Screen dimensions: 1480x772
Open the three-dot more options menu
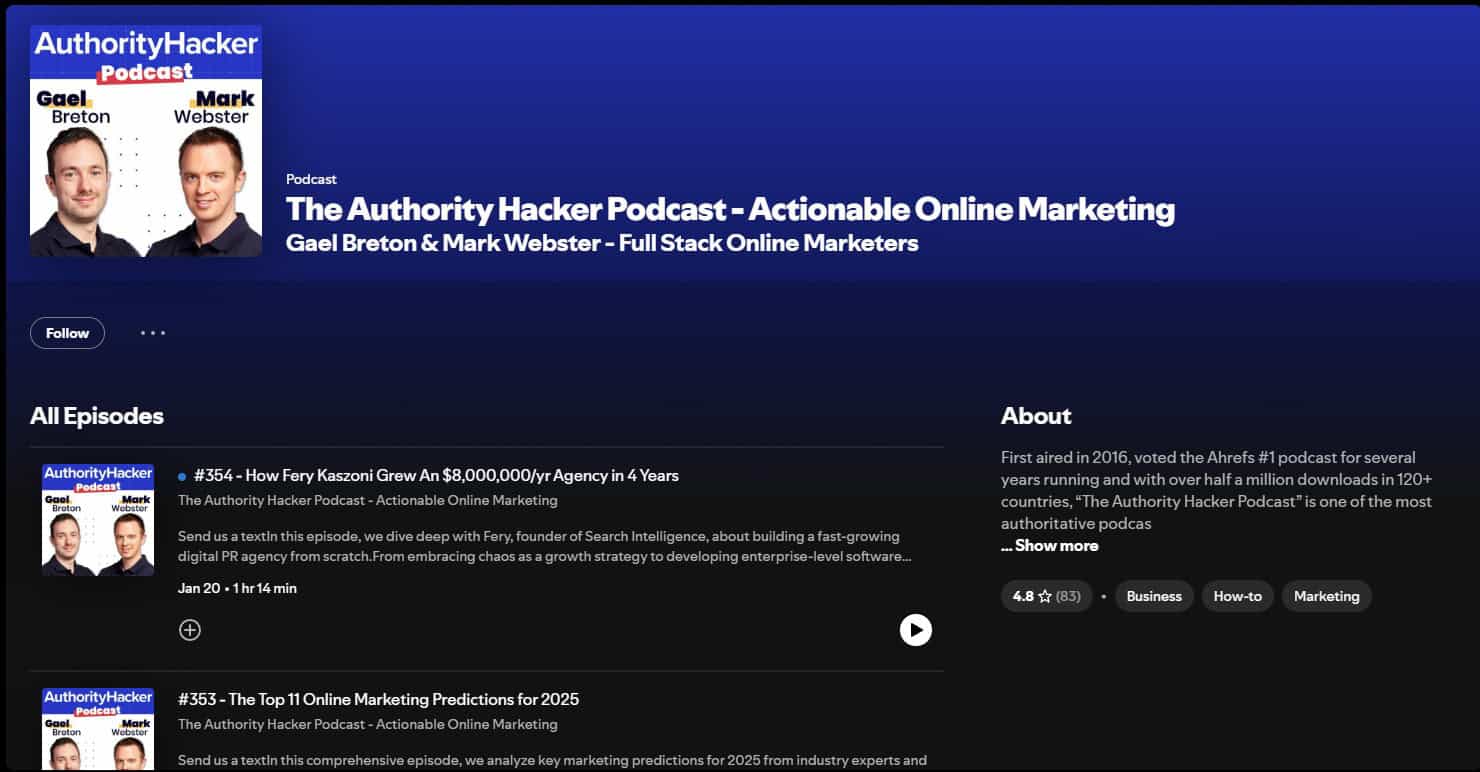coord(153,333)
